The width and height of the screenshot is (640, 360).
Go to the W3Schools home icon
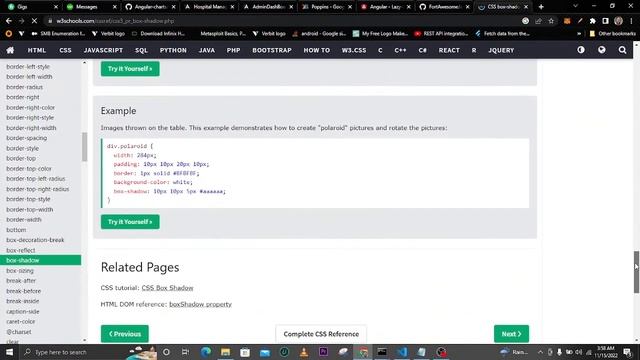10,50
